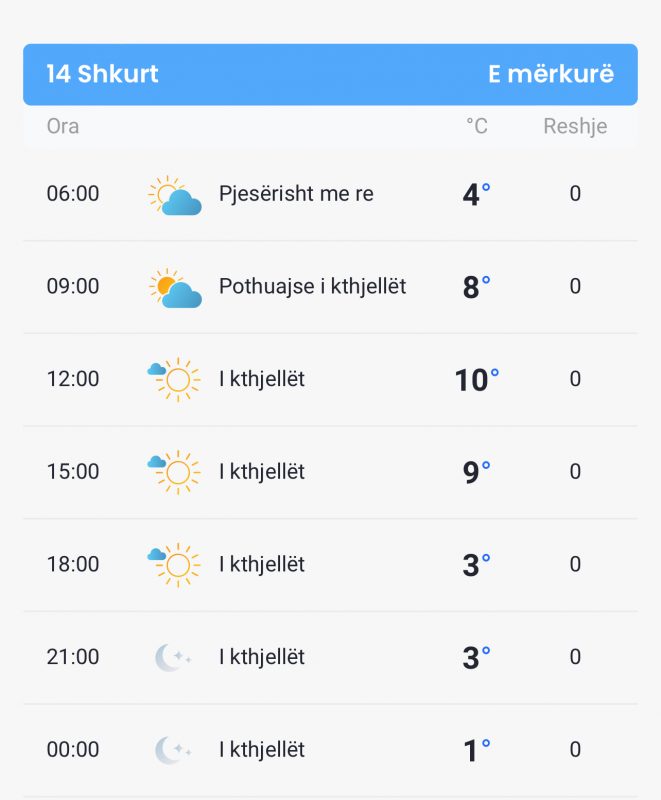Click the sun icon at 18:00
661x800 pixels.
click(x=174, y=565)
